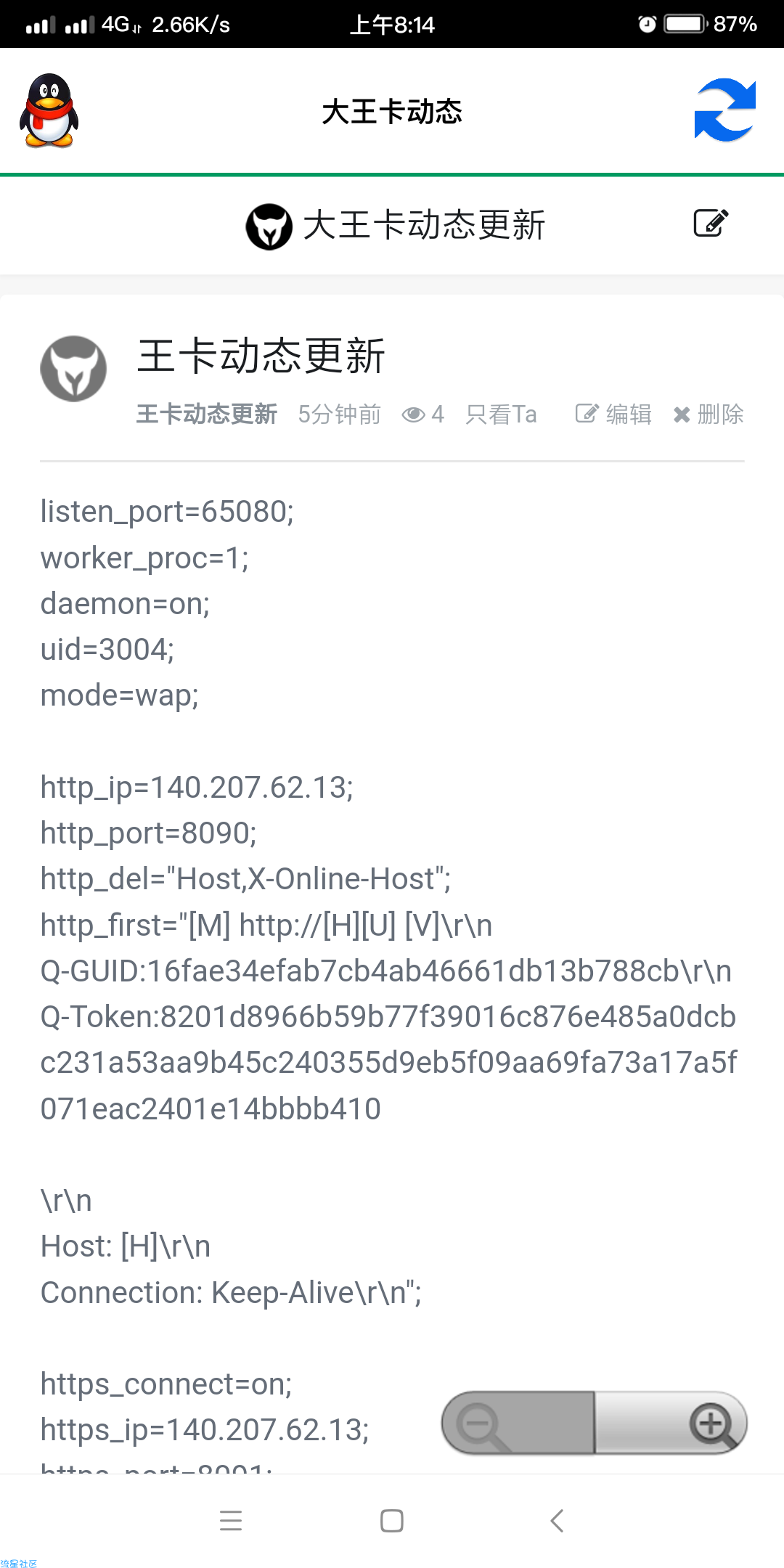Tap the black bull logo beside 大王卡动态更新
The image size is (784, 1568).
[269, 226]
